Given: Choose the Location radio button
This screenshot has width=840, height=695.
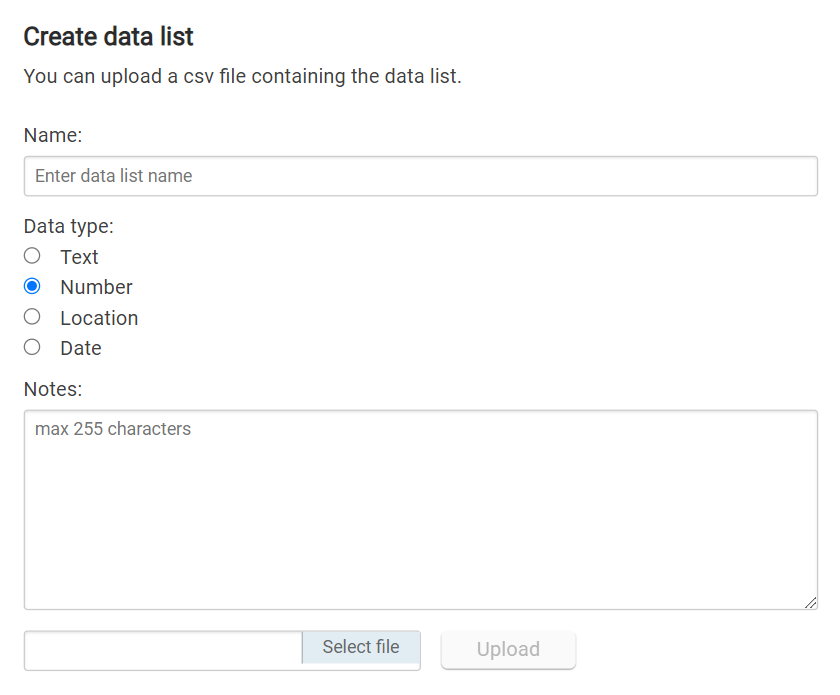Looking at the screenshot, I should (x=32, y=317).
